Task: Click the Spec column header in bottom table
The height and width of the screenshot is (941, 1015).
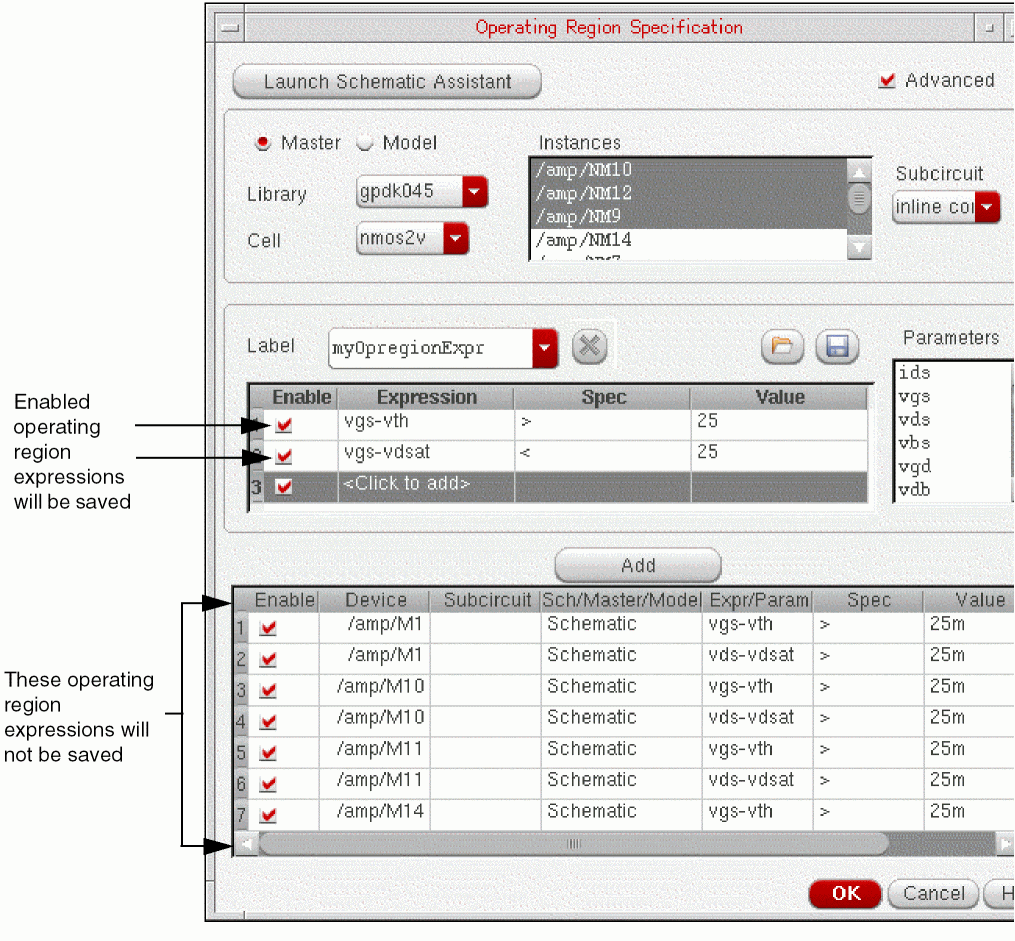Action: point(868,600)
